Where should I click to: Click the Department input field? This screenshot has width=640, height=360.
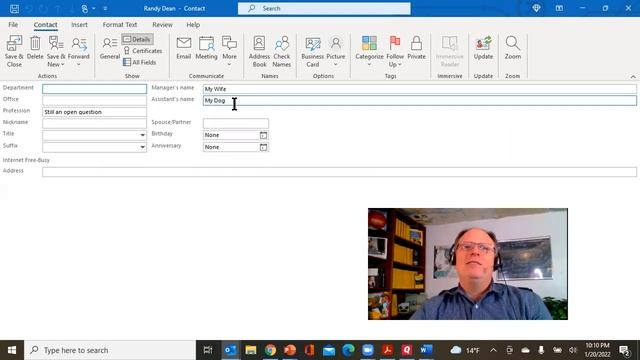pyautogui.click(x=94, y=89)
